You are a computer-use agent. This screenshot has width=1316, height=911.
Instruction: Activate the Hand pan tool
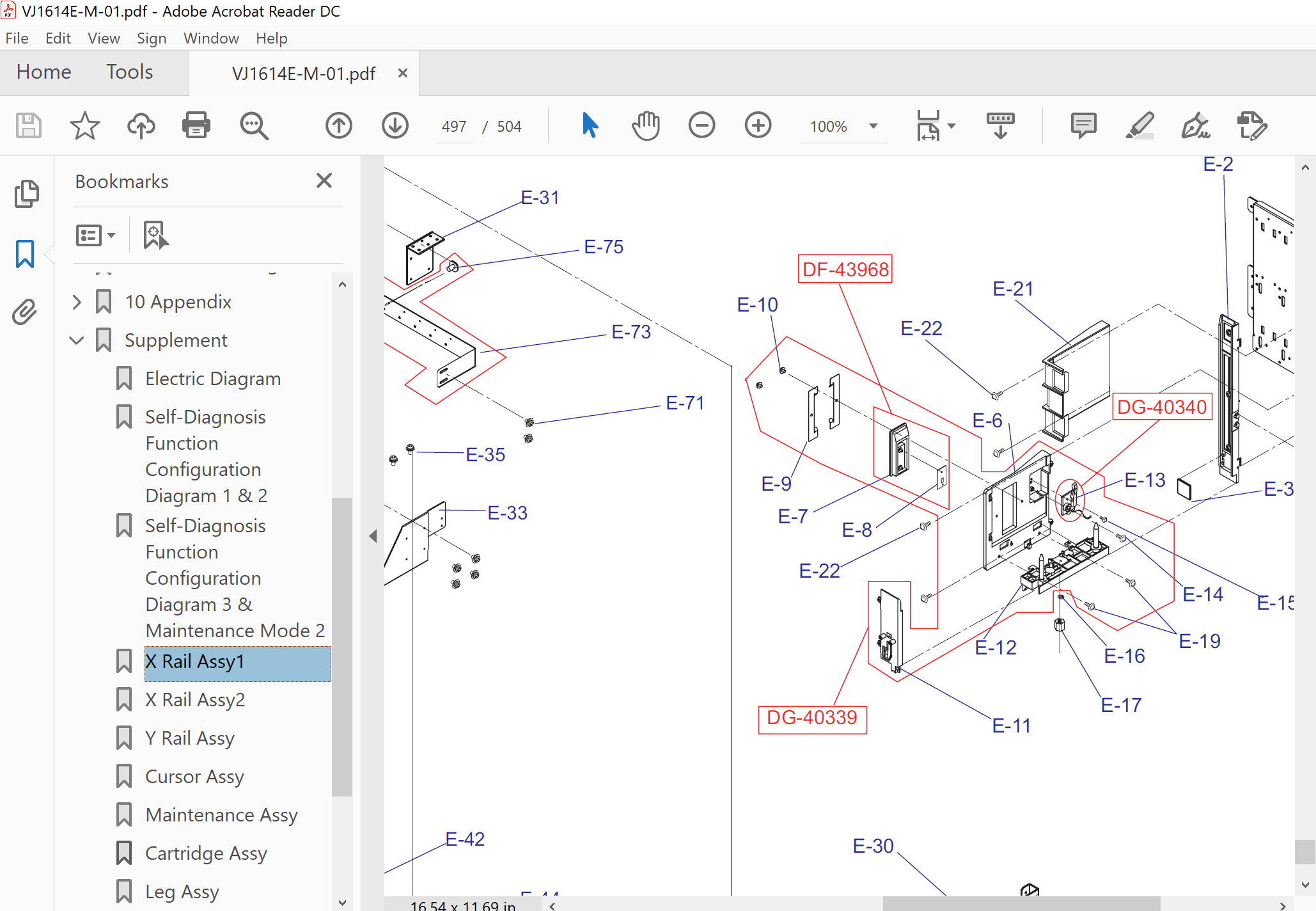point(646,125)
